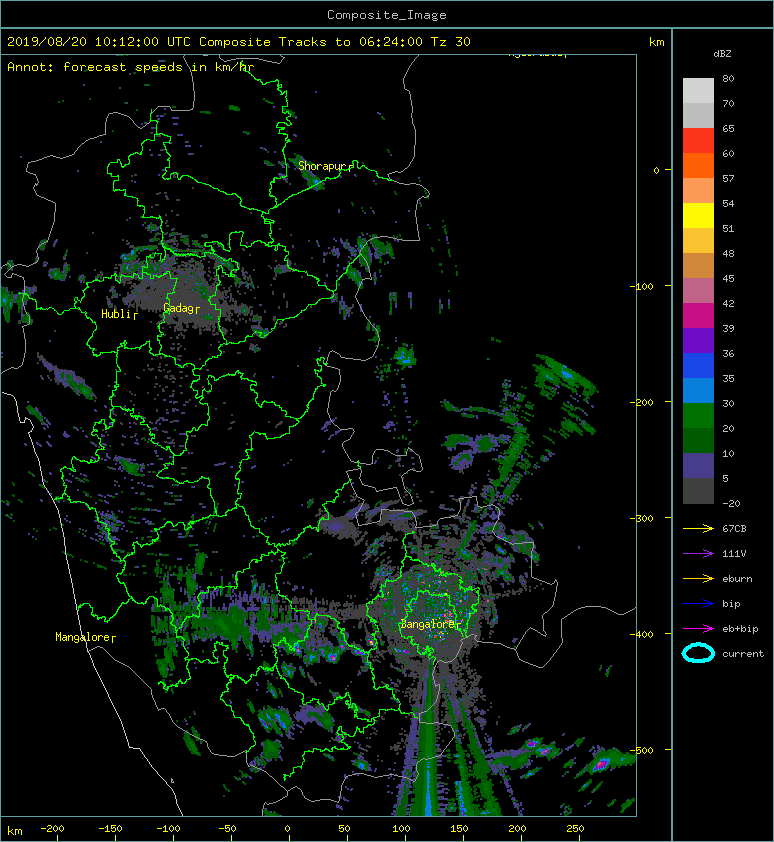The width and height of the screenshot is (774, 842).
Task: Click the km unit label in the top-right header
Action: (x=656, y=42)
